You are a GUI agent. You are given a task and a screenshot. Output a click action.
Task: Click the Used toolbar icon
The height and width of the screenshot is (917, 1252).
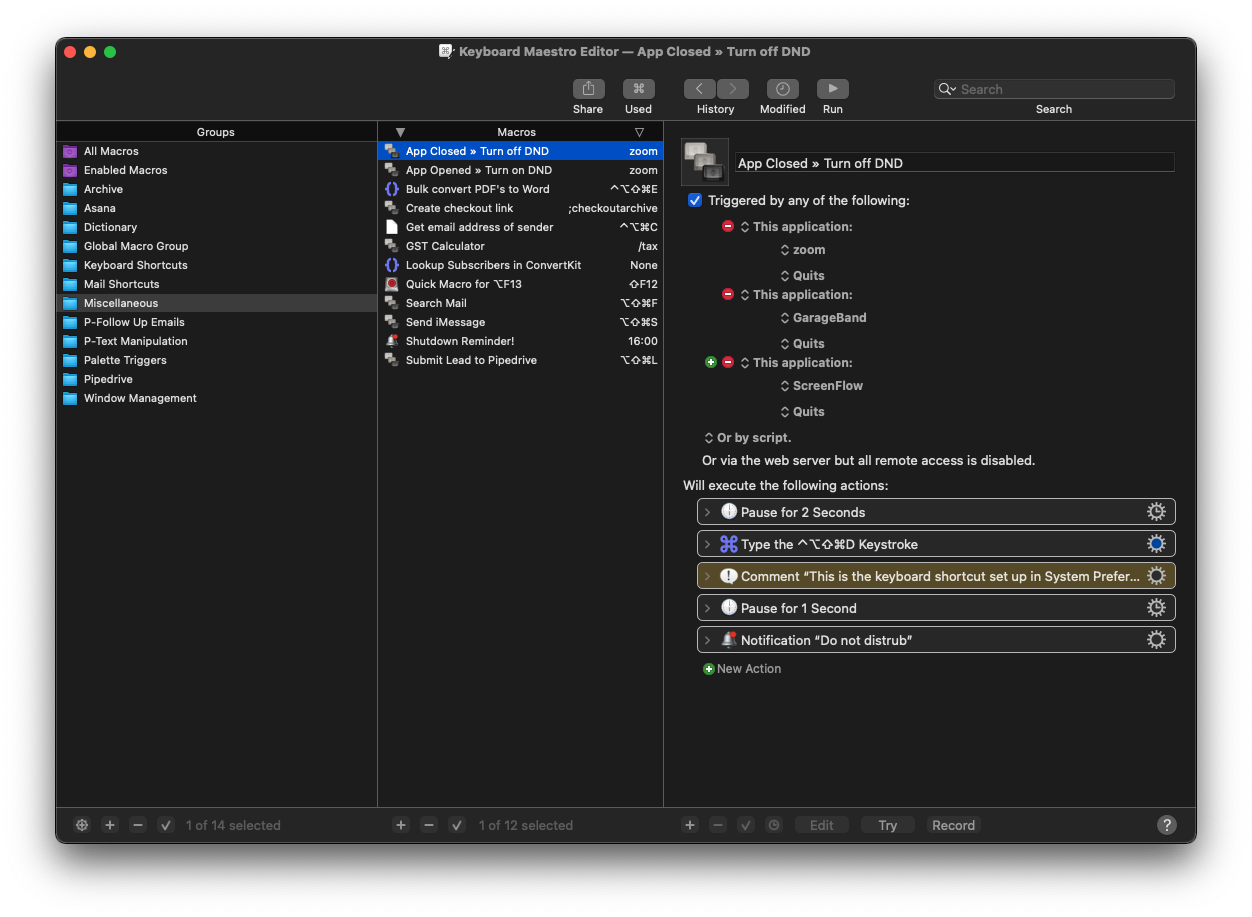pyautogui.click(x=638, y=88)
